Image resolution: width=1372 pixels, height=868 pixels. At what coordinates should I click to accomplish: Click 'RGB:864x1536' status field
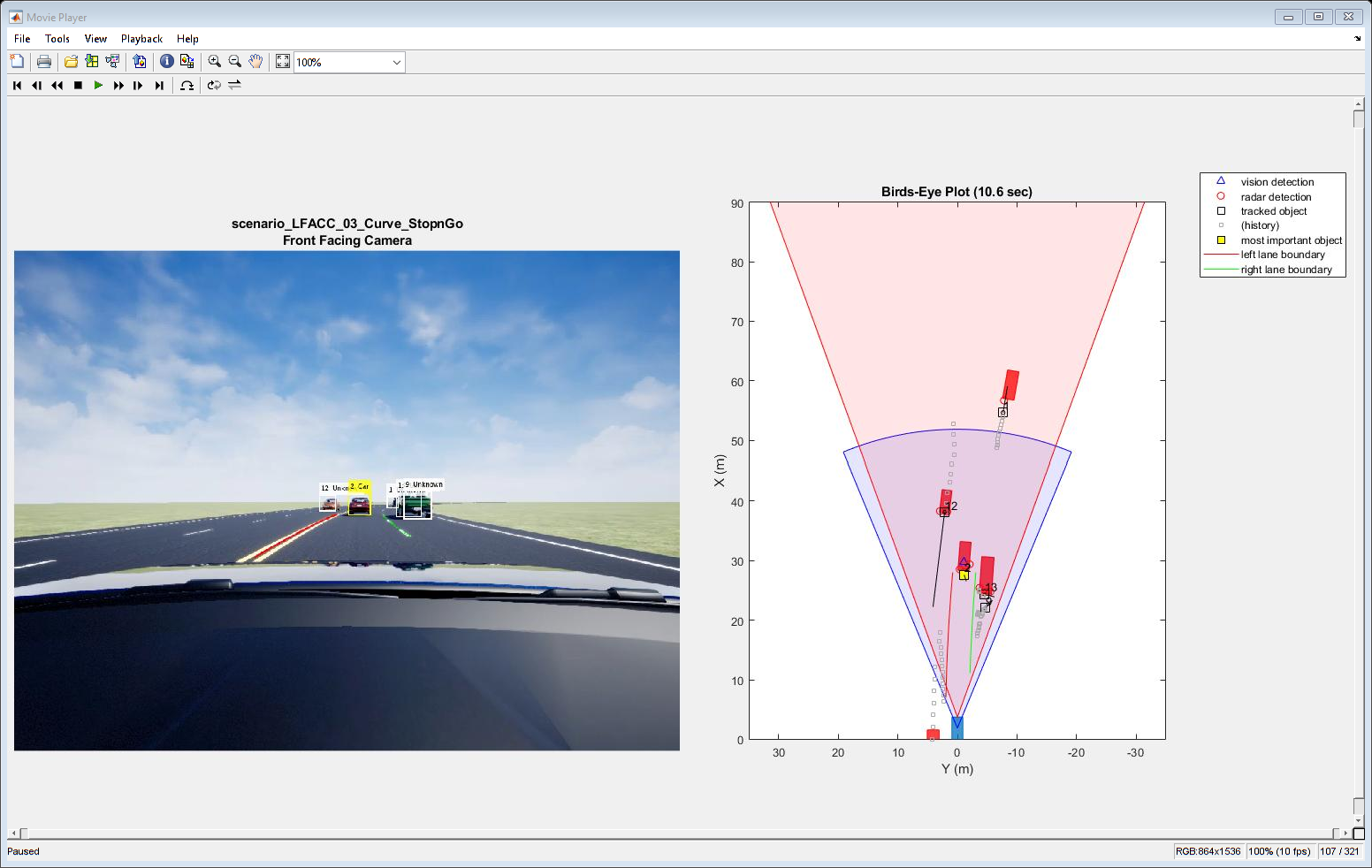(1208, 851)
